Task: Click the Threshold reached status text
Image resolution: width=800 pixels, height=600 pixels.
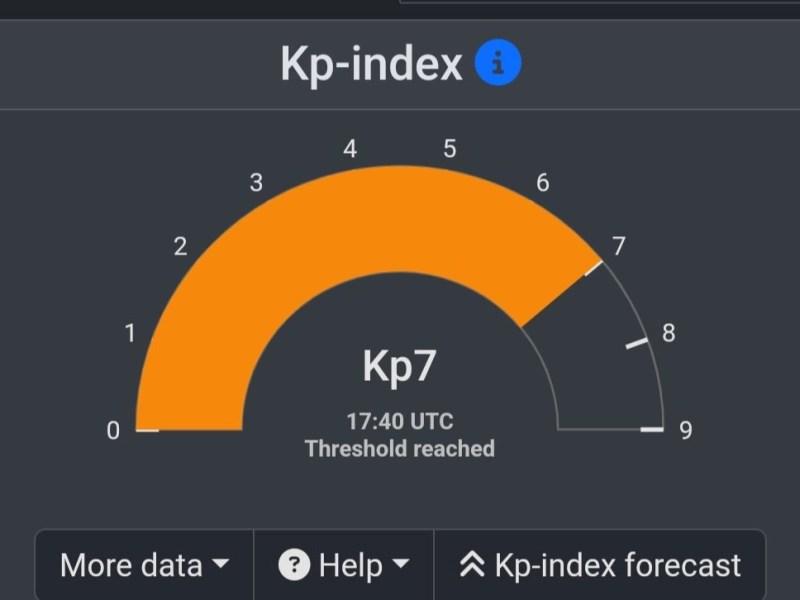Action: tap(399, 448)
